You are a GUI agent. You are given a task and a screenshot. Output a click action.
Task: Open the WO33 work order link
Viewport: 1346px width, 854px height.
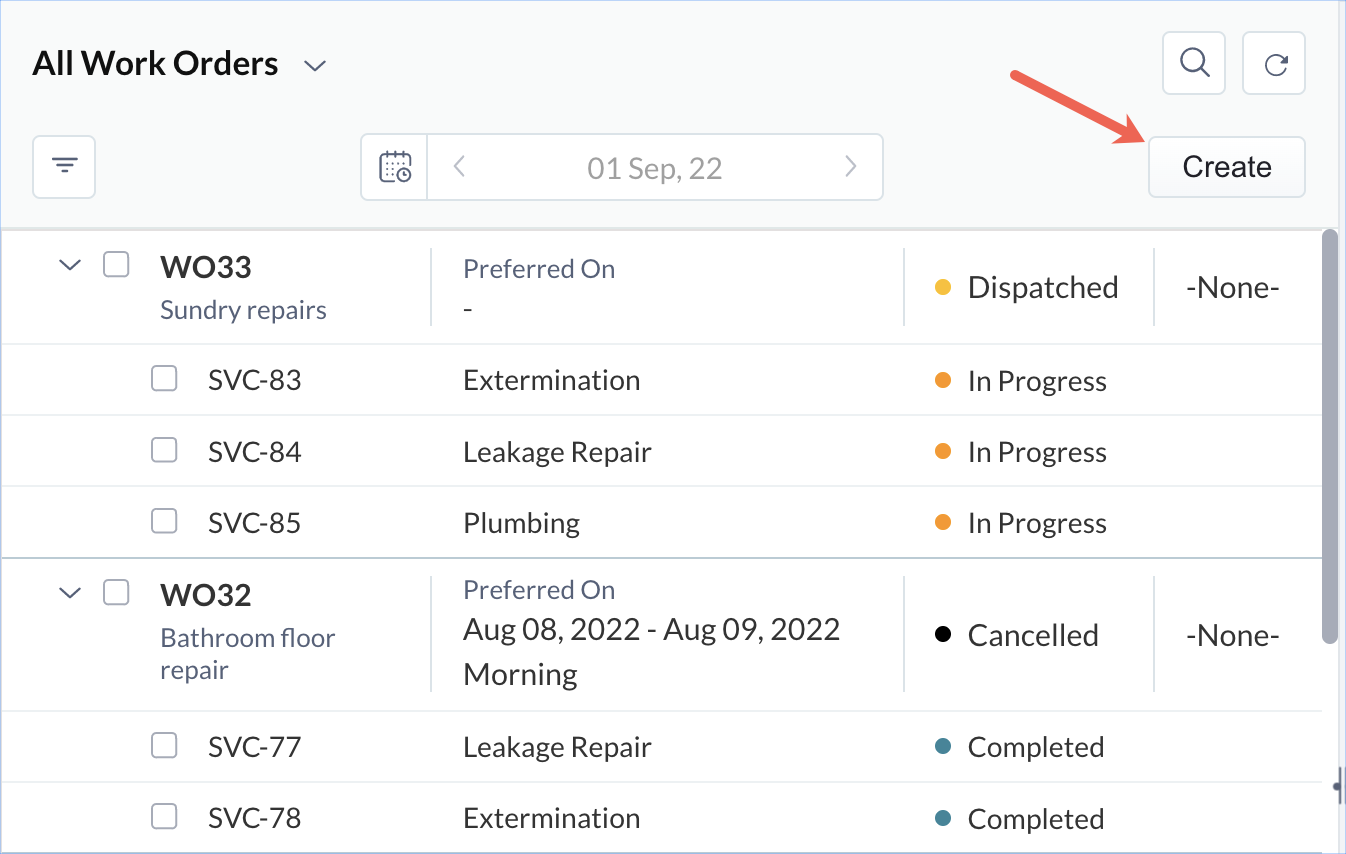205,267
